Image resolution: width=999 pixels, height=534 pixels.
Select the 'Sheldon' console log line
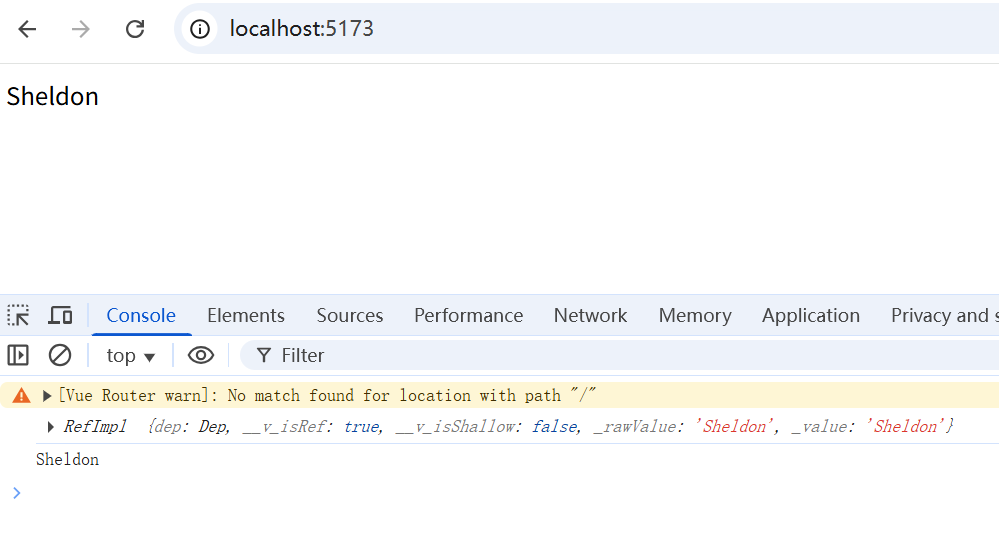pyautogui.click(x=68, y=459)
